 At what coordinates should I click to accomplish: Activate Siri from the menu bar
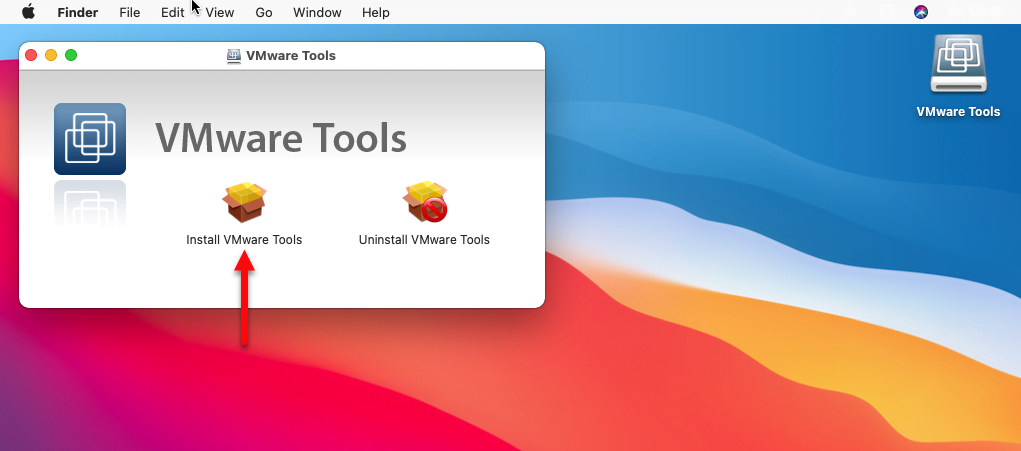pyautogui.click(x=921, y=12)
